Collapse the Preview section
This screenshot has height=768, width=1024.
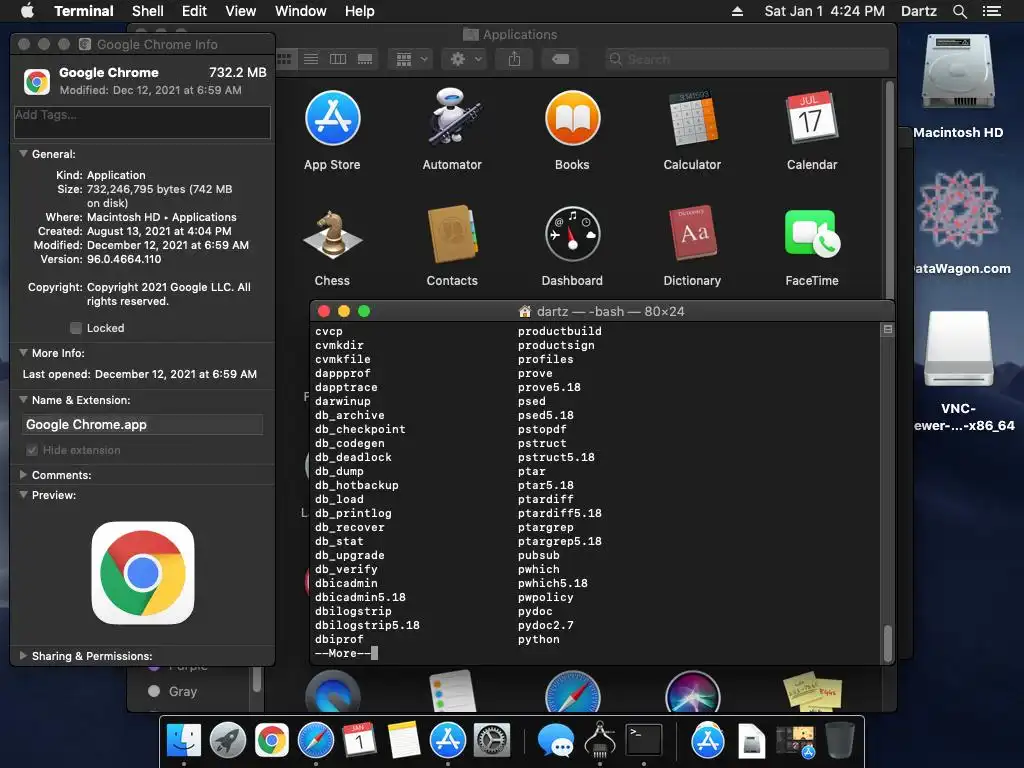(x=24, y=495)
